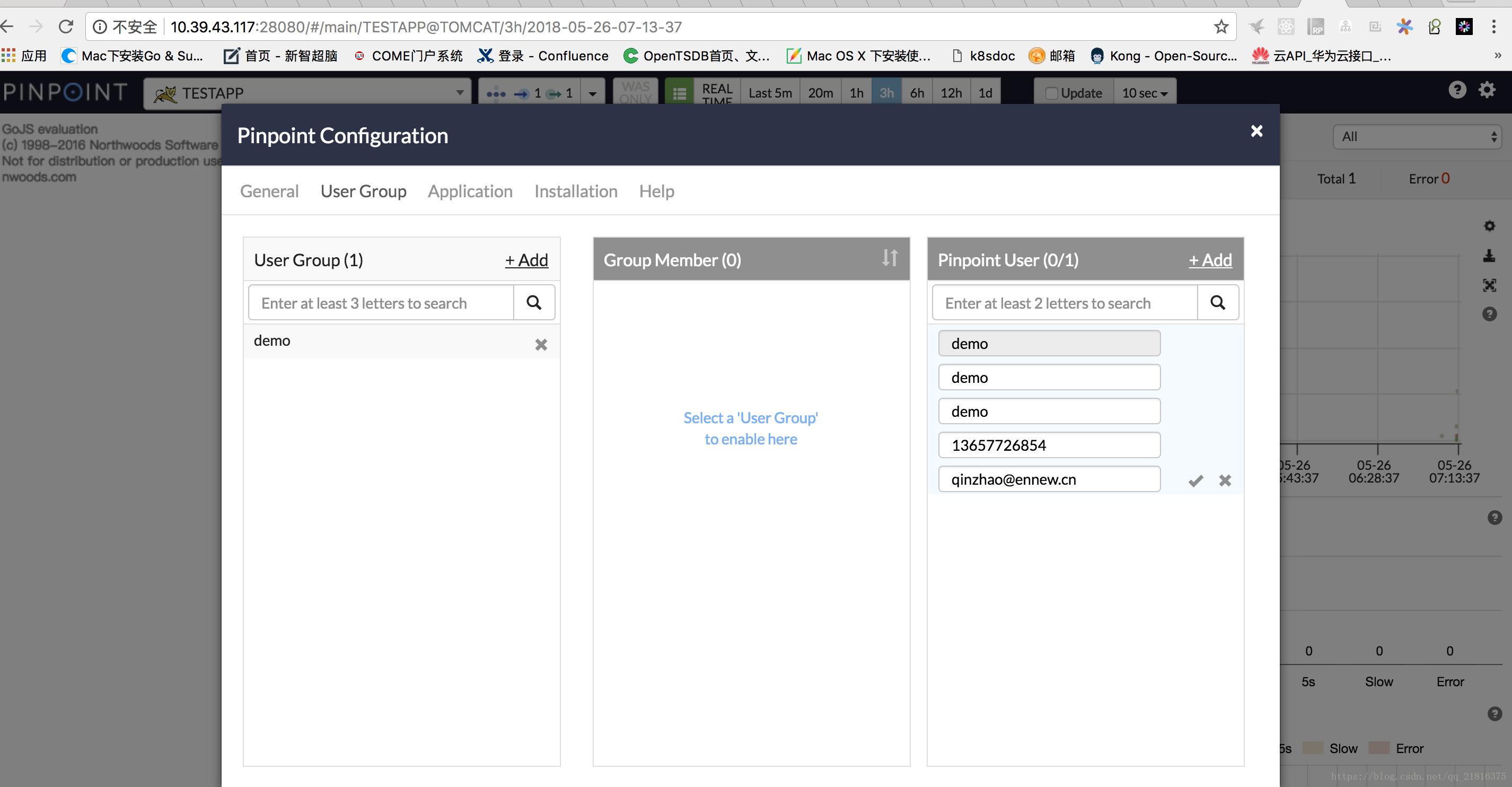Image resolution: width=1512 pixels, height=787 pixels.
Task: Open Pinpoint settings gear icon
Action: [x=1487, y=90]
